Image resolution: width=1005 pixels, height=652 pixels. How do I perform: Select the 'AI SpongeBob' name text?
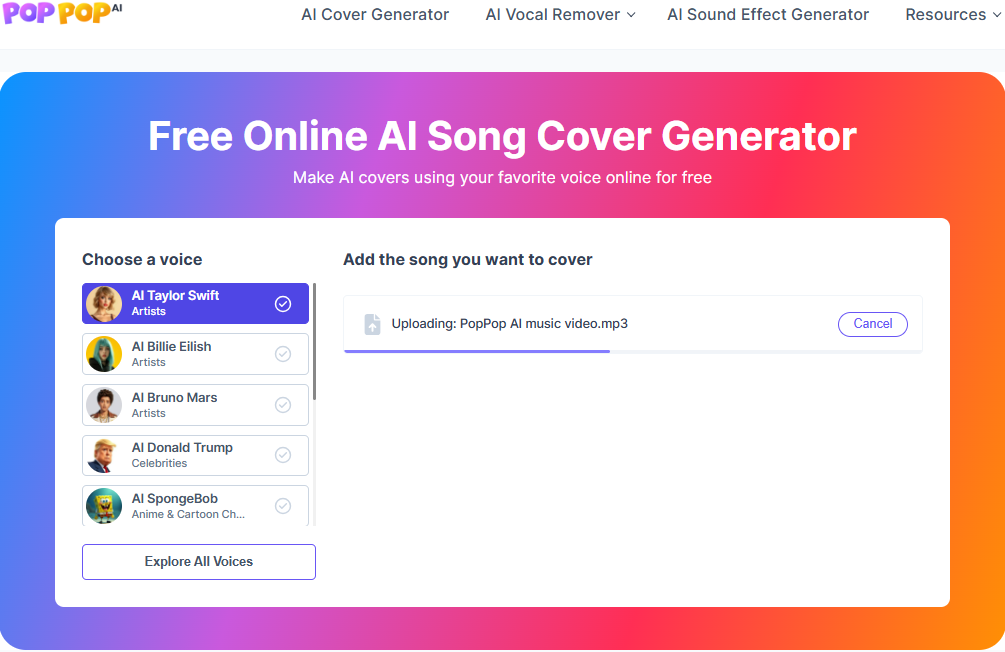click(174, 499)
